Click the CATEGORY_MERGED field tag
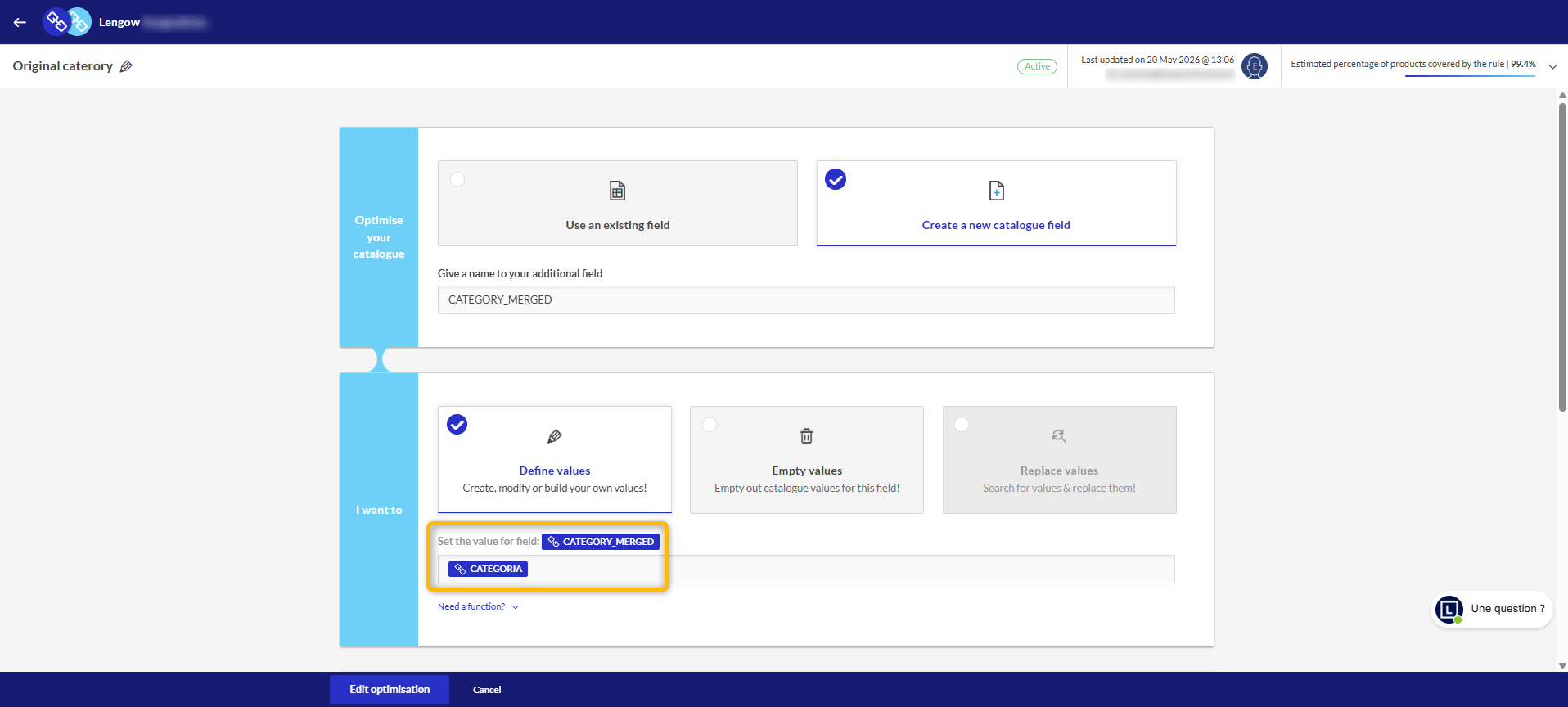 pos(601,542)
